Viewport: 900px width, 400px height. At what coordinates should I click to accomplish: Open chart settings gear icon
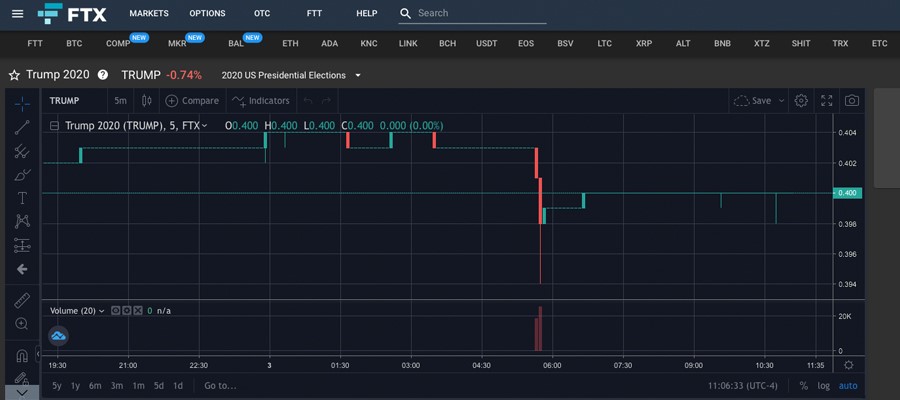point(801,100)
